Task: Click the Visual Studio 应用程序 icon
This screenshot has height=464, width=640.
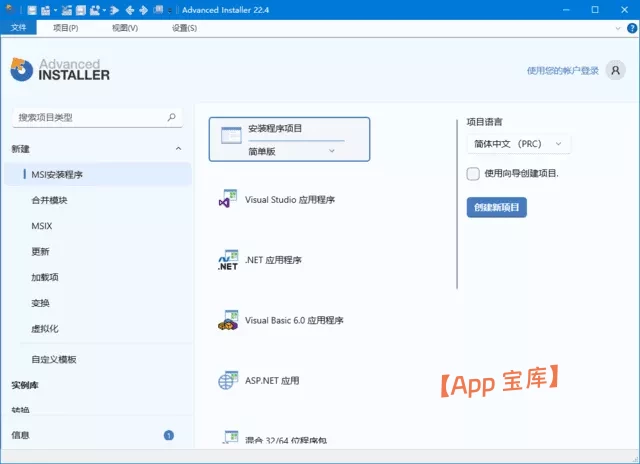Action: click(228, 199)
